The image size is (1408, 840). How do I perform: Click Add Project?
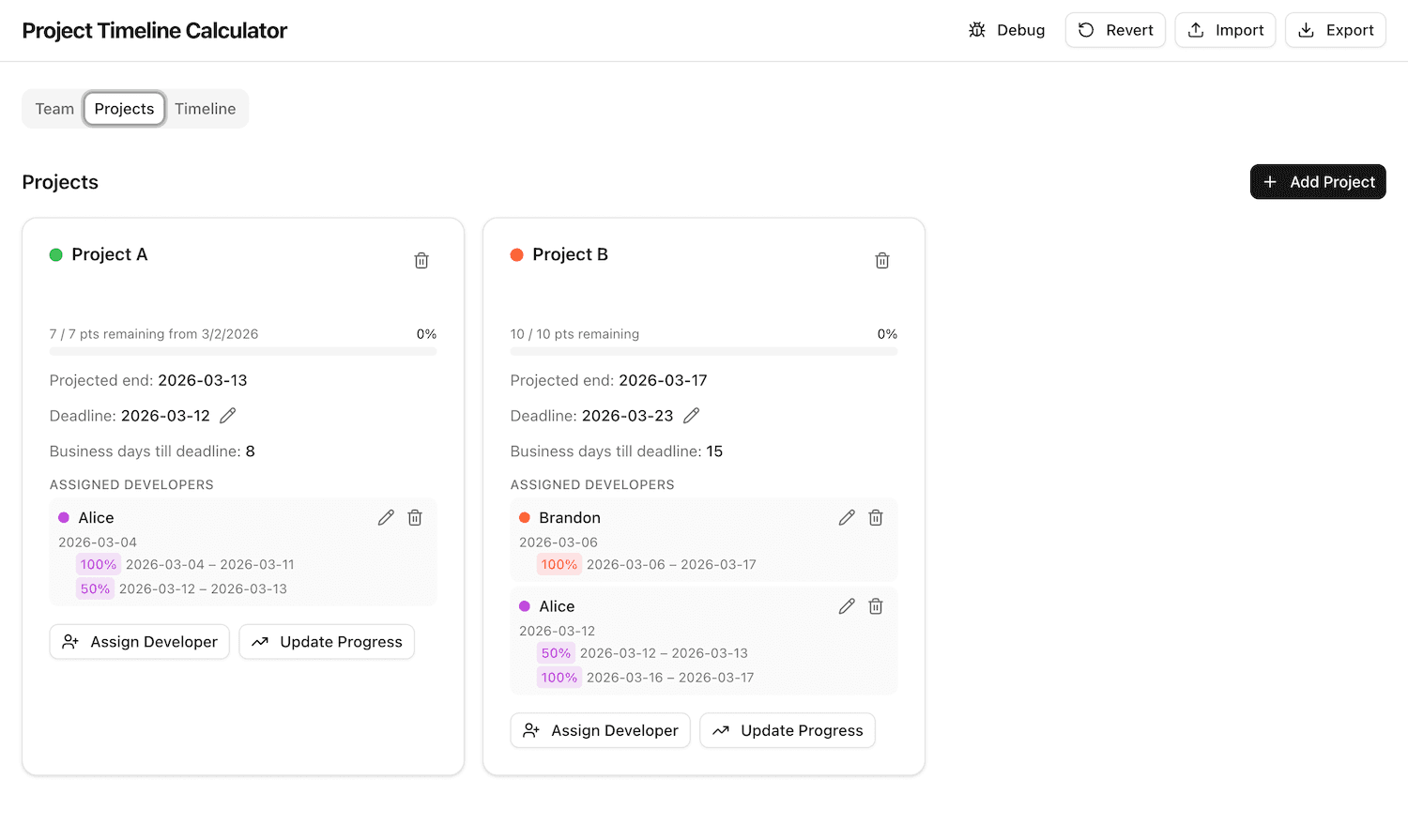click(1318, 181)
